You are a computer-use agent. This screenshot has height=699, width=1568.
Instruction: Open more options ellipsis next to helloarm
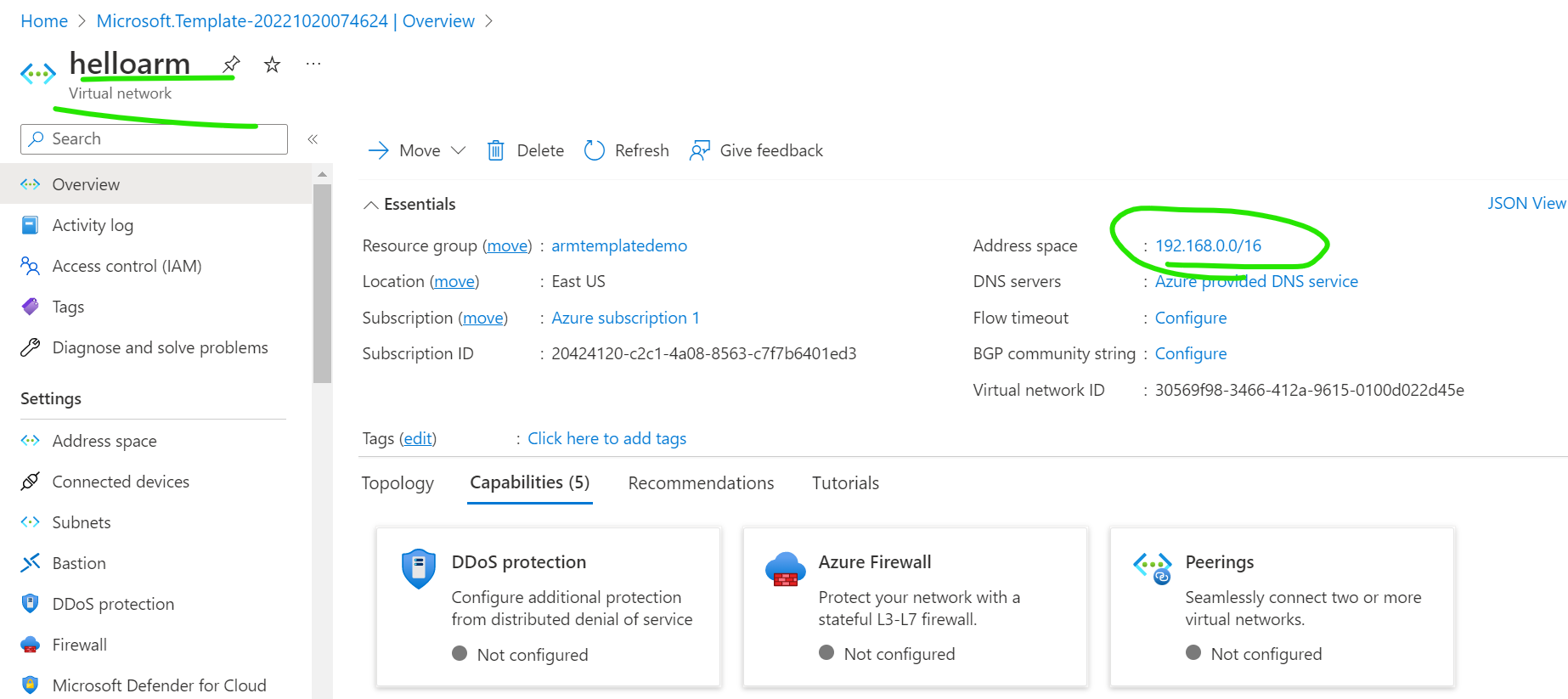(x=313, y=64)
